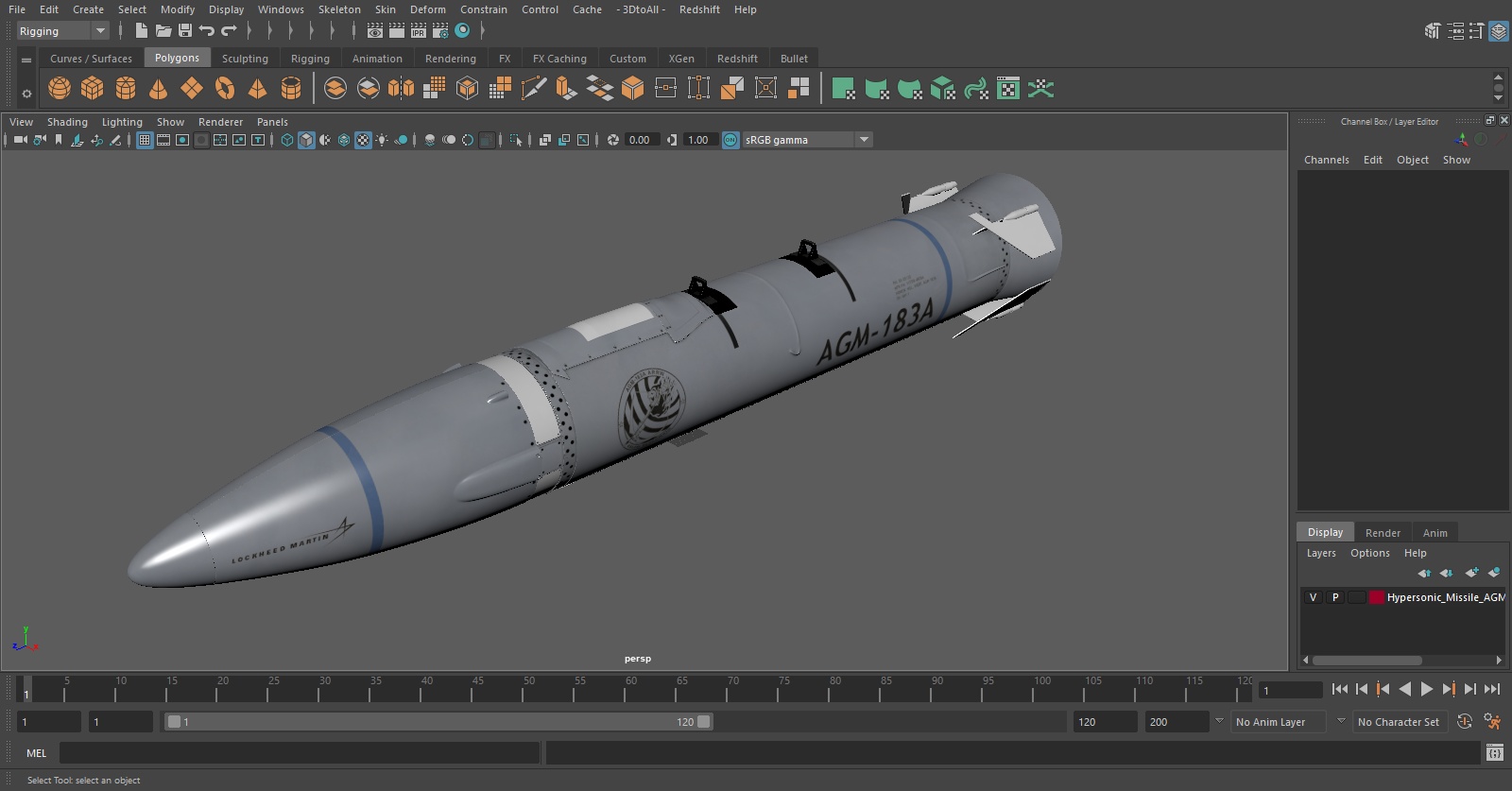
Task: Select the Extrude shelf tool
Action: [x=566, y=89]
